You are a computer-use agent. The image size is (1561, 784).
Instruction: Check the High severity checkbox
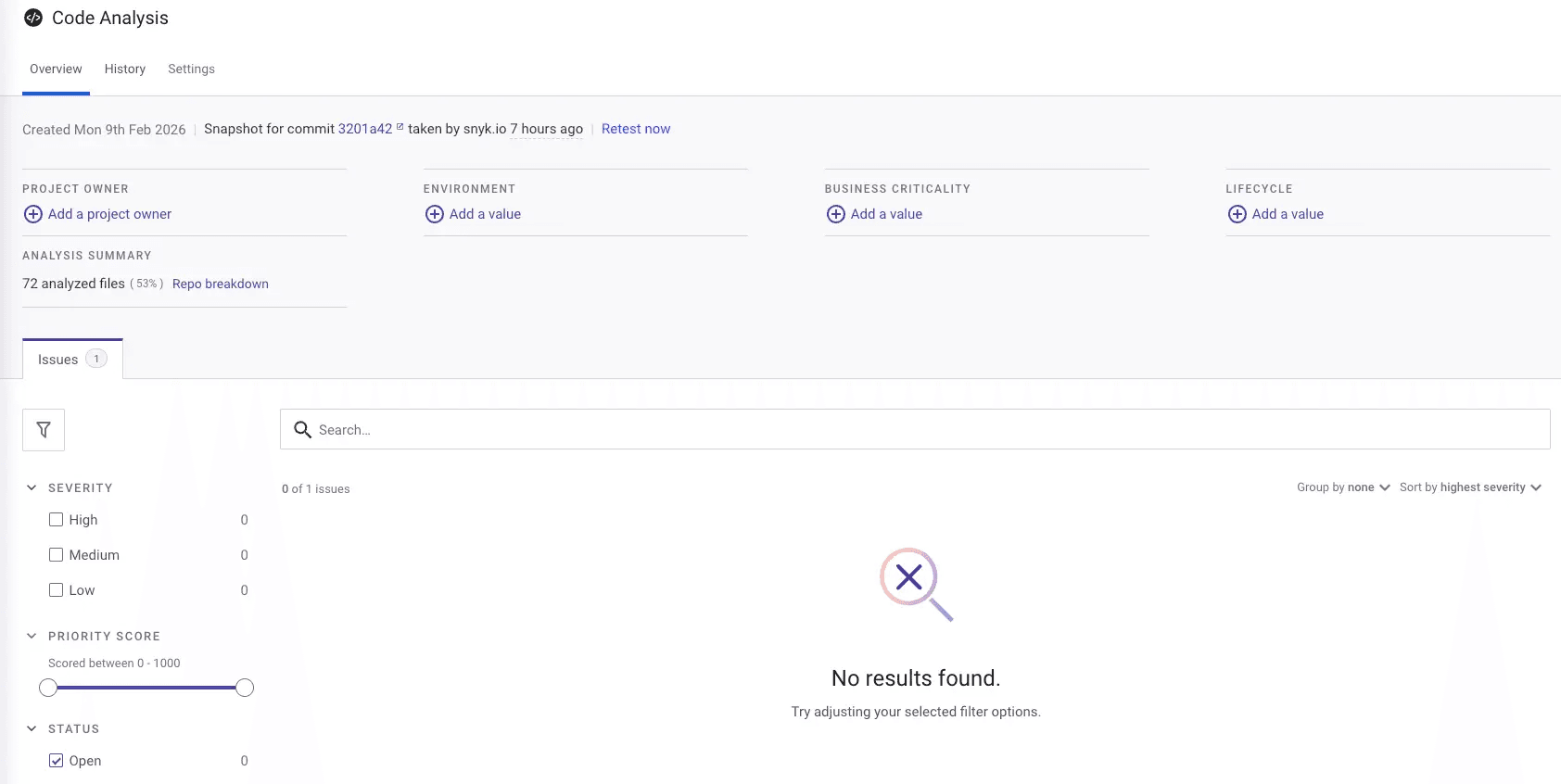(57, 520)
